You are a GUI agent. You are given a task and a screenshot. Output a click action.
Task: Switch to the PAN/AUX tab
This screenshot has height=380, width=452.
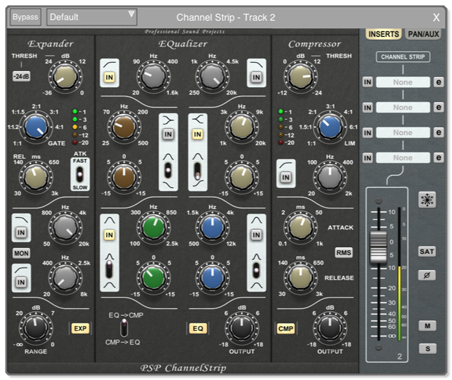point(423,34)
